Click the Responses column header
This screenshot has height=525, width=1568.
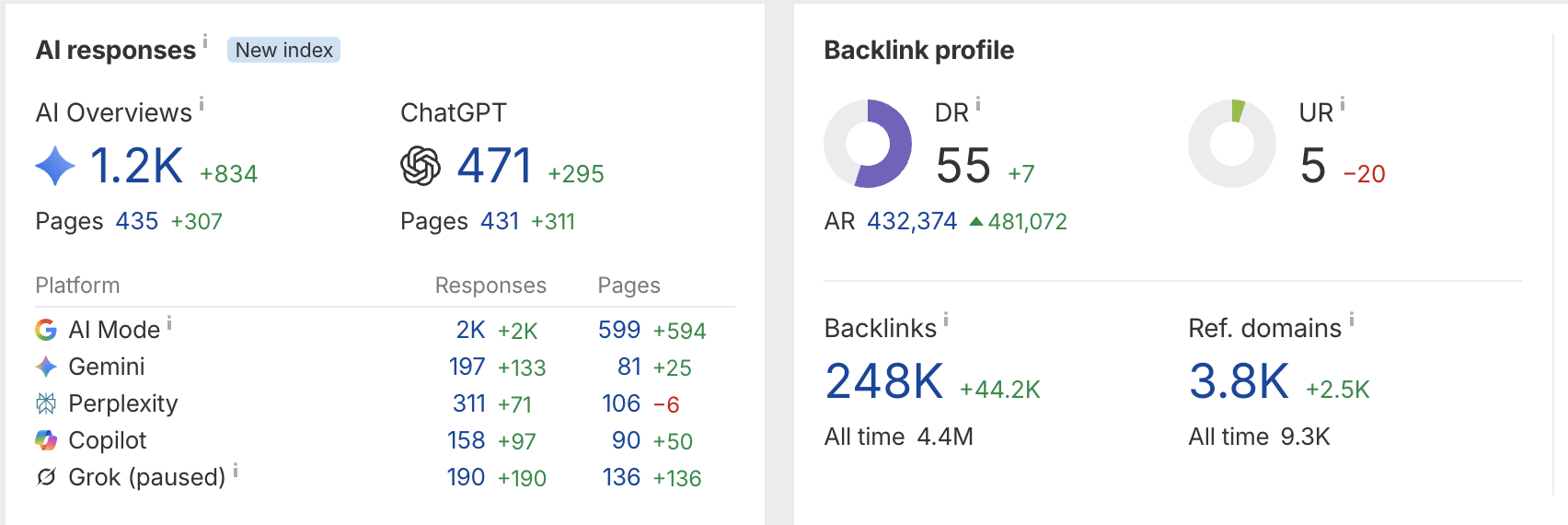490,286
